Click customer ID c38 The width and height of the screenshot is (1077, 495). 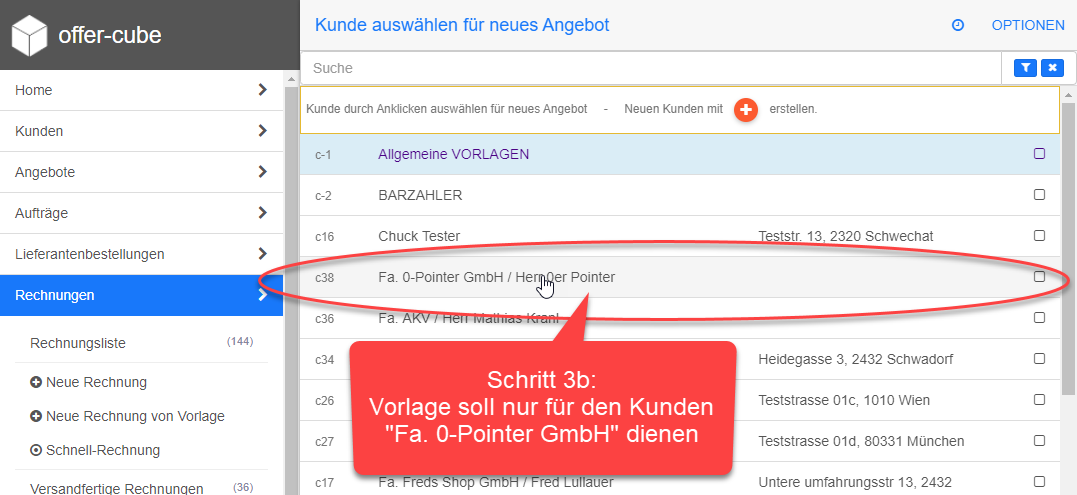[324, 277]
